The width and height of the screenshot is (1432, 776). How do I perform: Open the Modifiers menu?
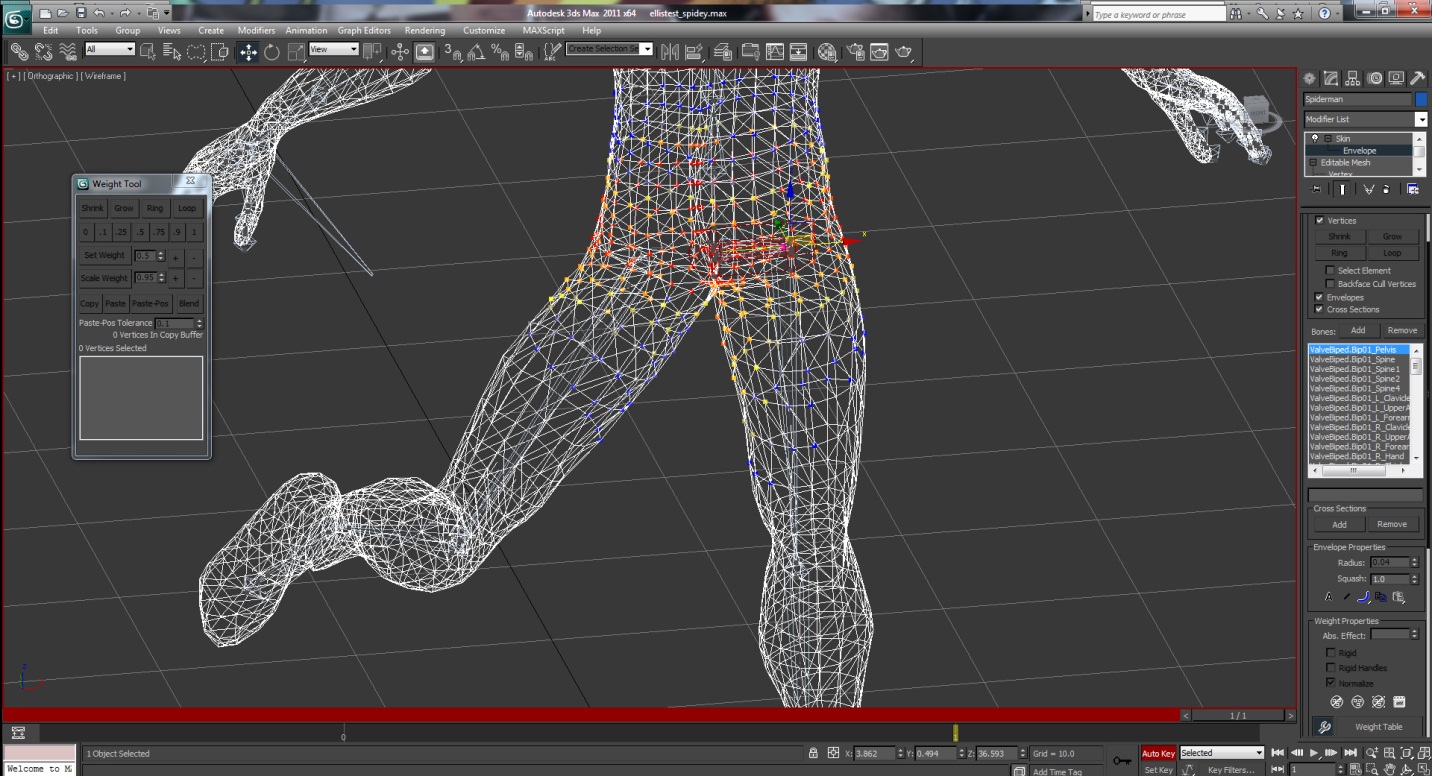[256, 31]
